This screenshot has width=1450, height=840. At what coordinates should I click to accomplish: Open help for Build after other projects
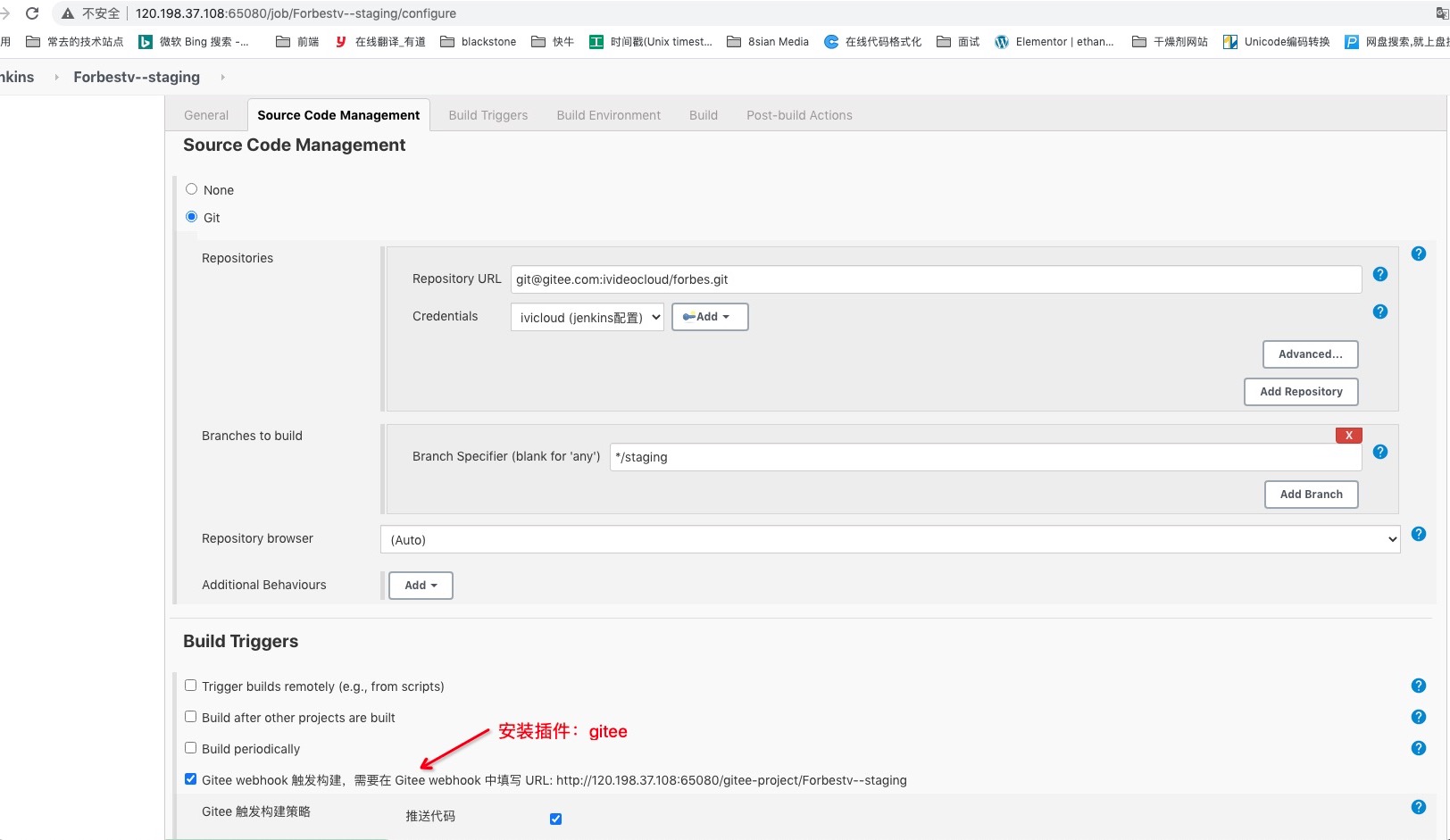pyautogui.click(x=1418, y=717)
